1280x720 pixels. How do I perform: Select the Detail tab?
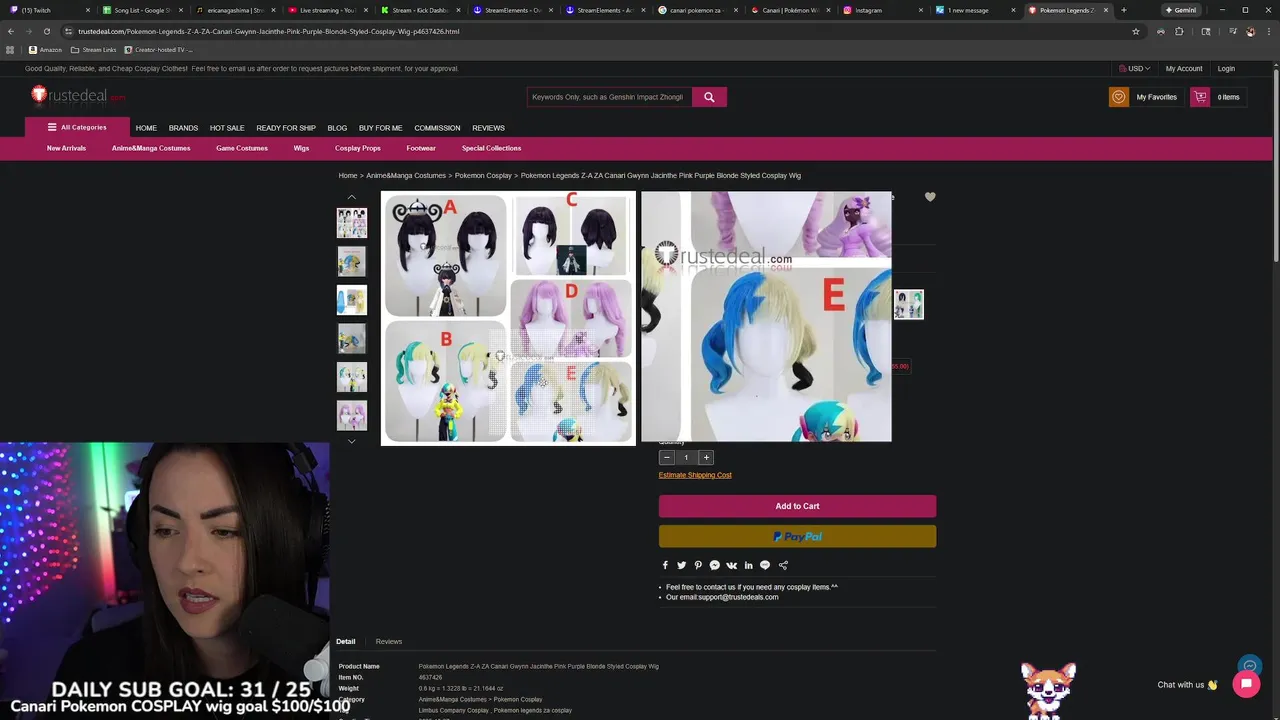[346, 641]
